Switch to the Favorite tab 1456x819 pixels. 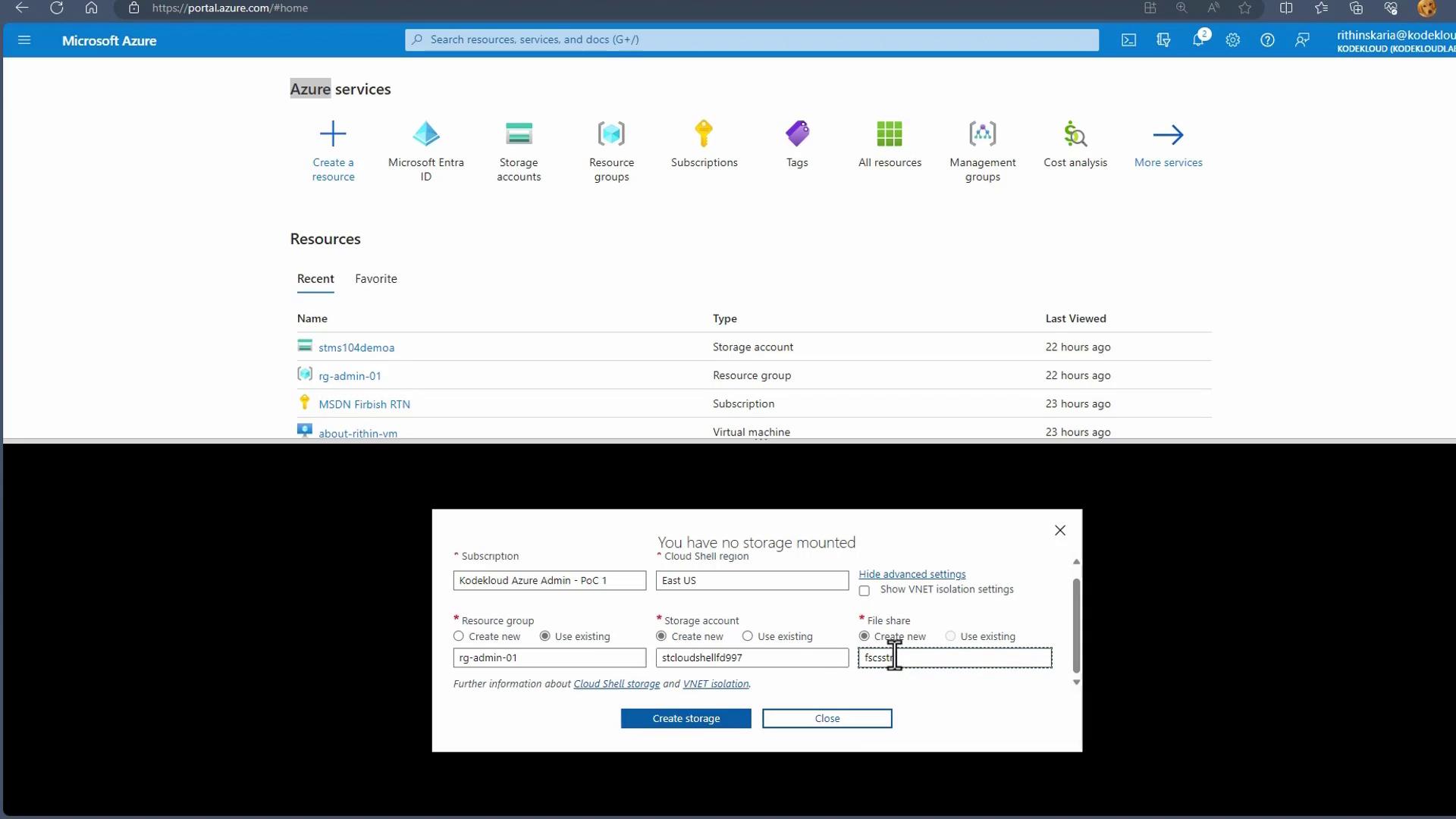click(376, 278)
